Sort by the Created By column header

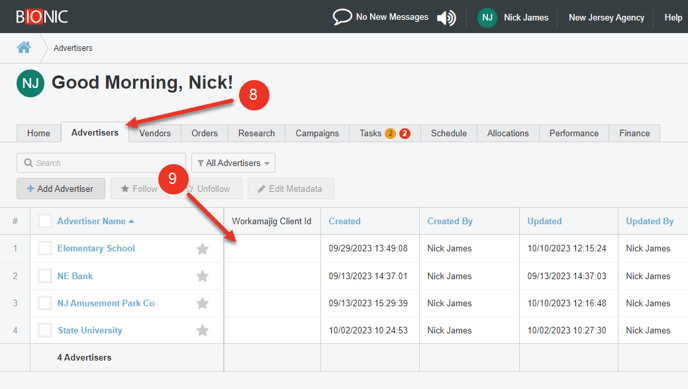tap(450, 221)
